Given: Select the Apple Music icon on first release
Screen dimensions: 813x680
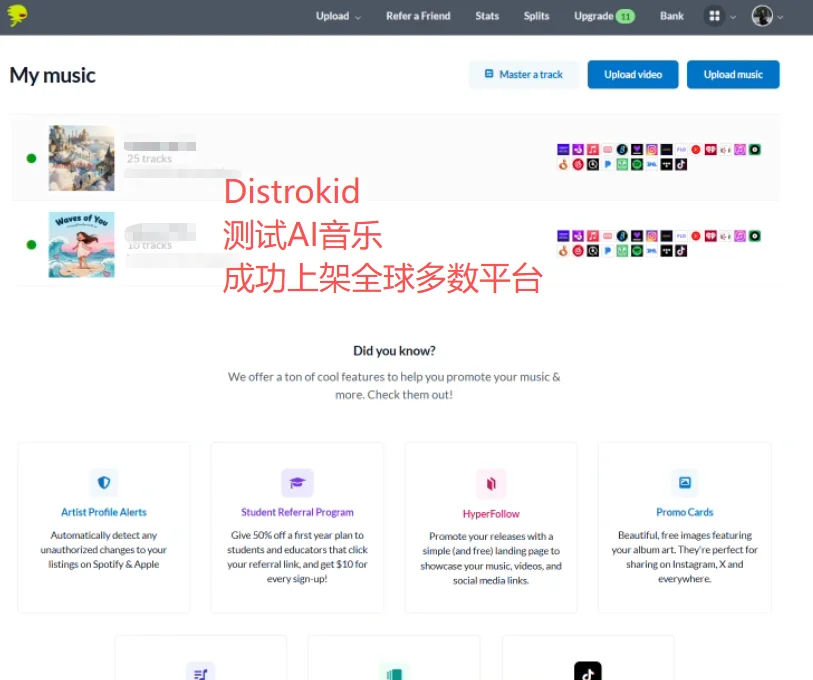Looking at the screenshot, I should click(x=592, y=148).
